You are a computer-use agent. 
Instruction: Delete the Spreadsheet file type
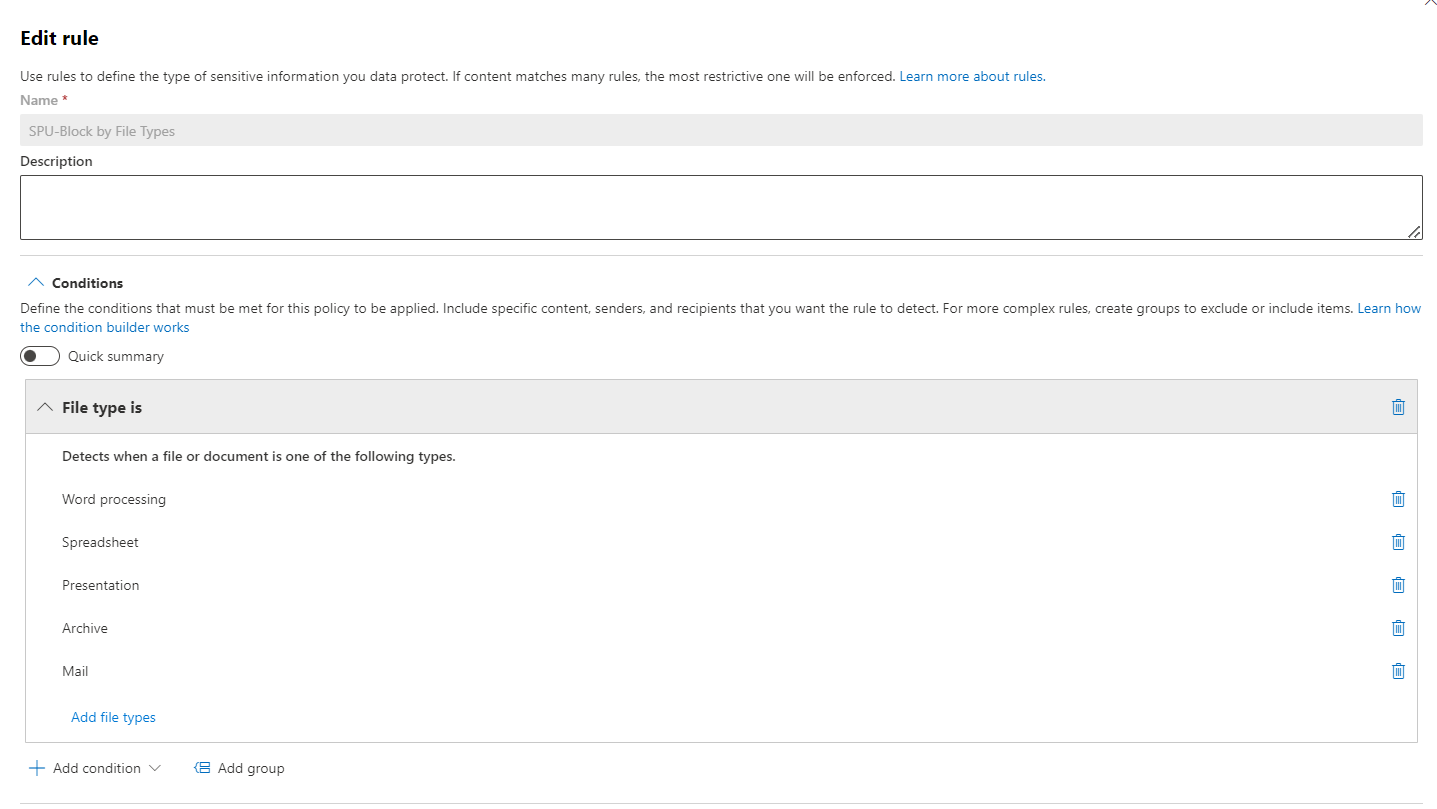point(1398,541)
